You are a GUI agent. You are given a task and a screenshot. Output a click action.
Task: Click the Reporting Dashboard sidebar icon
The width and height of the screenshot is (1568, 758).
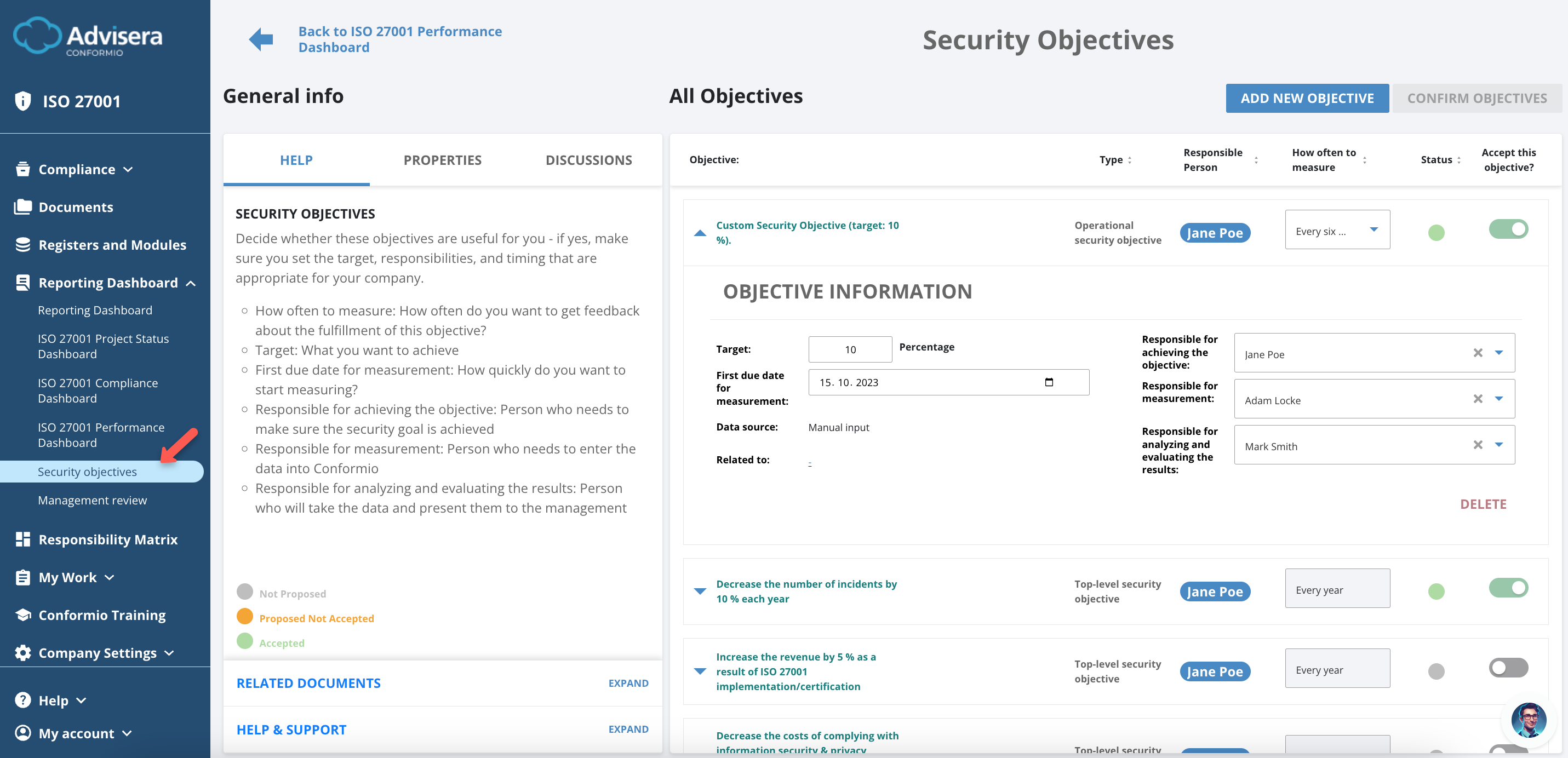point(22,282)
